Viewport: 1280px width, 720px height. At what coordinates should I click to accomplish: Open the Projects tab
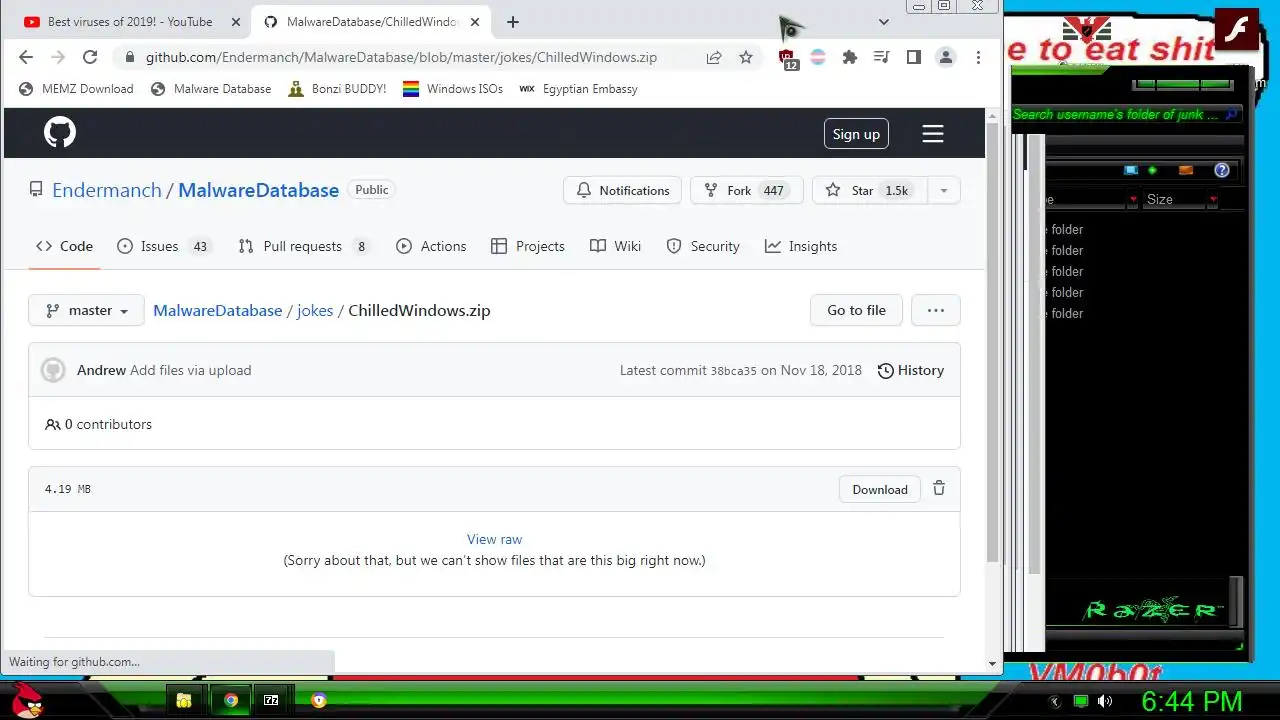coord(528,246)
